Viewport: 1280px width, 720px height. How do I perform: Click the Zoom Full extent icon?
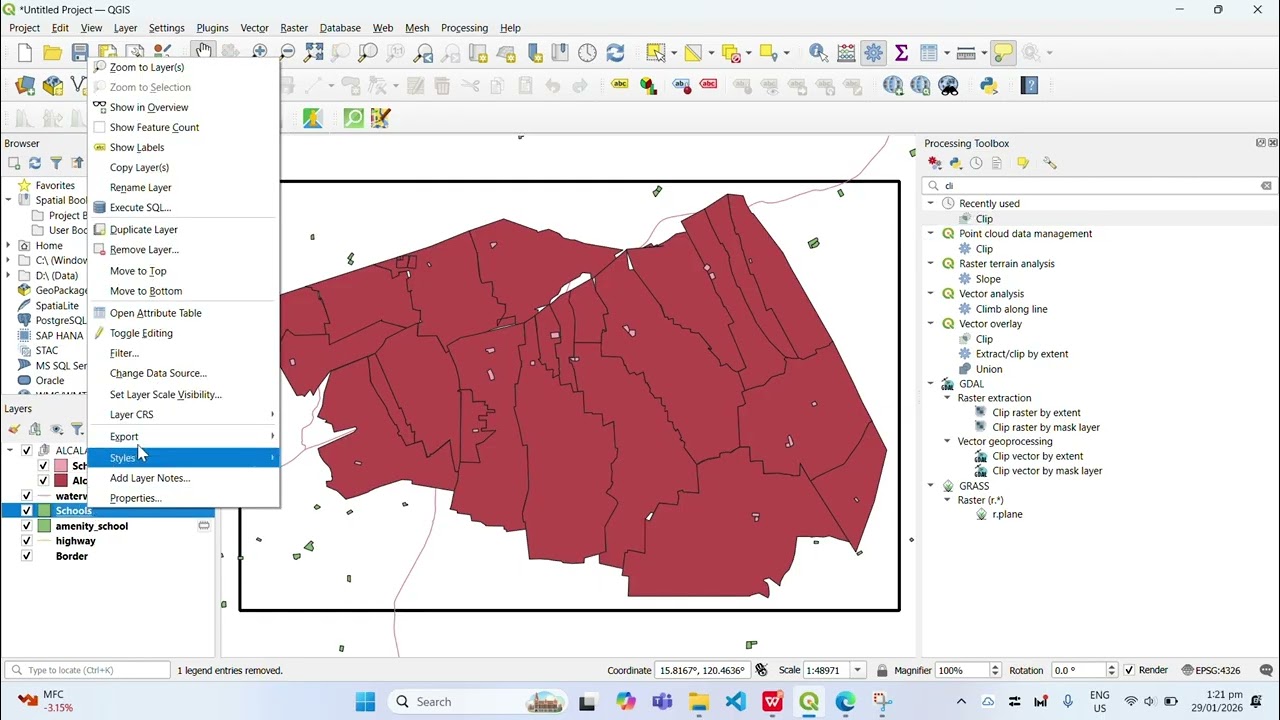coord(314,53)
